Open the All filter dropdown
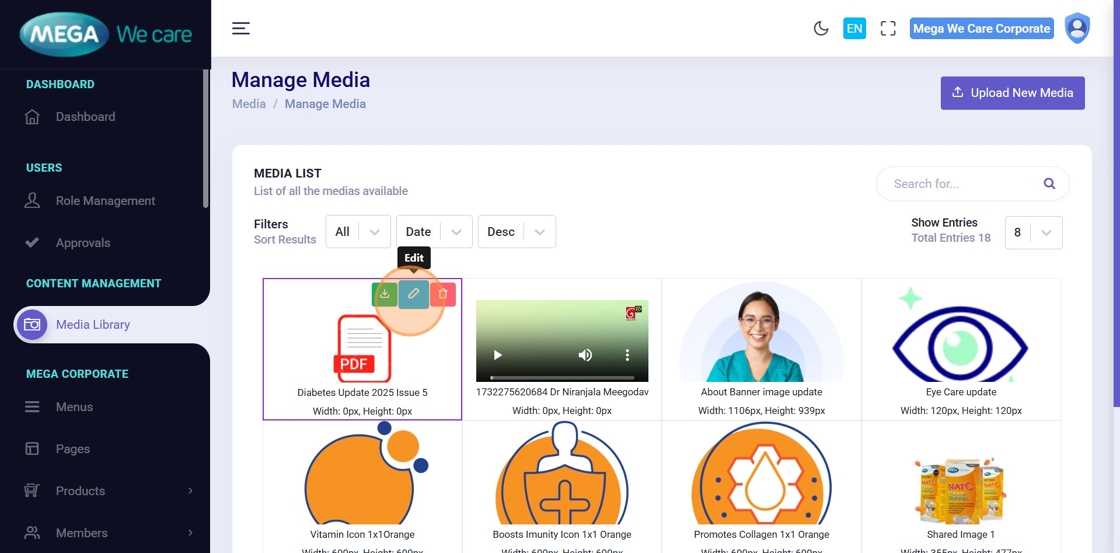Image resolution: width=1120 pixels, height=553 pixels. click(x=358, y=232)
